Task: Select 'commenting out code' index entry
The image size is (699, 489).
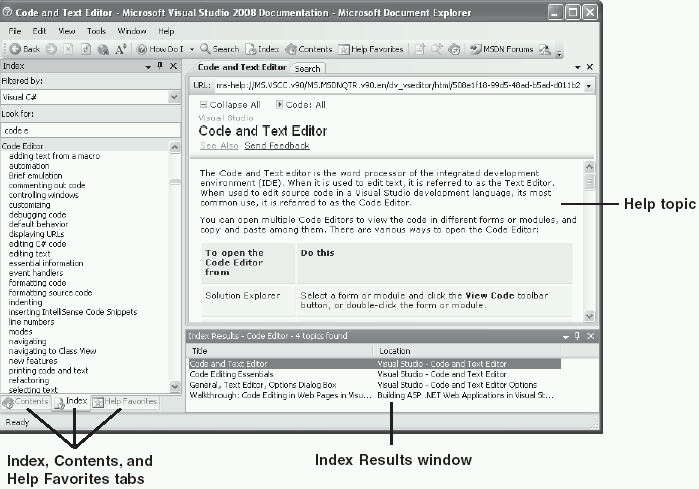Action: click(x=47, y=185)
